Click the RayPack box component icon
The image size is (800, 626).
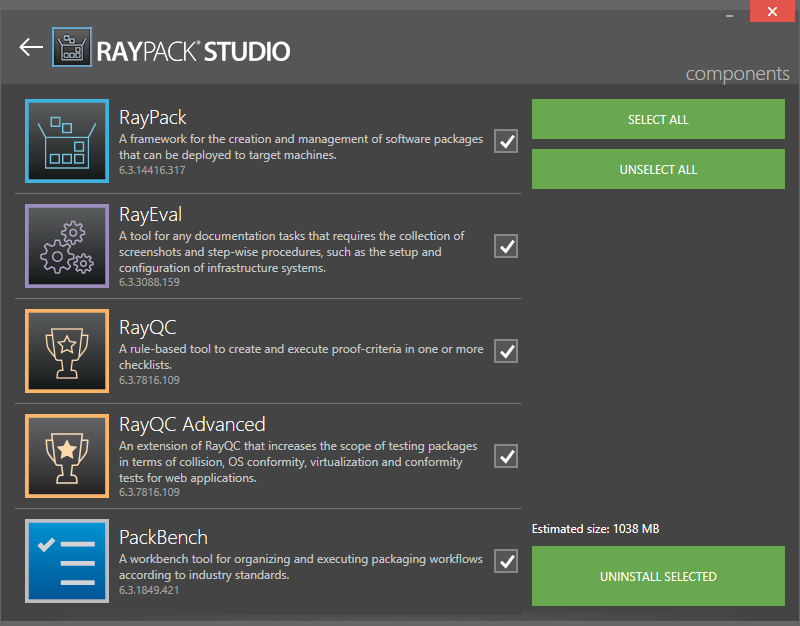pos(67,141)
